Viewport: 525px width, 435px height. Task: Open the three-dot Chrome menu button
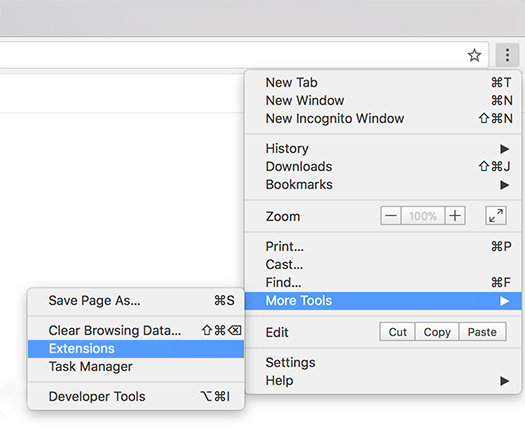tap(507, 55)
